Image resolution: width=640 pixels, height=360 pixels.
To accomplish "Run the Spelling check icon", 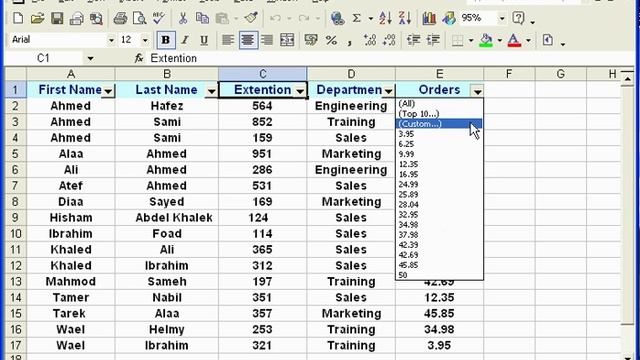I will tap(159, 18).
